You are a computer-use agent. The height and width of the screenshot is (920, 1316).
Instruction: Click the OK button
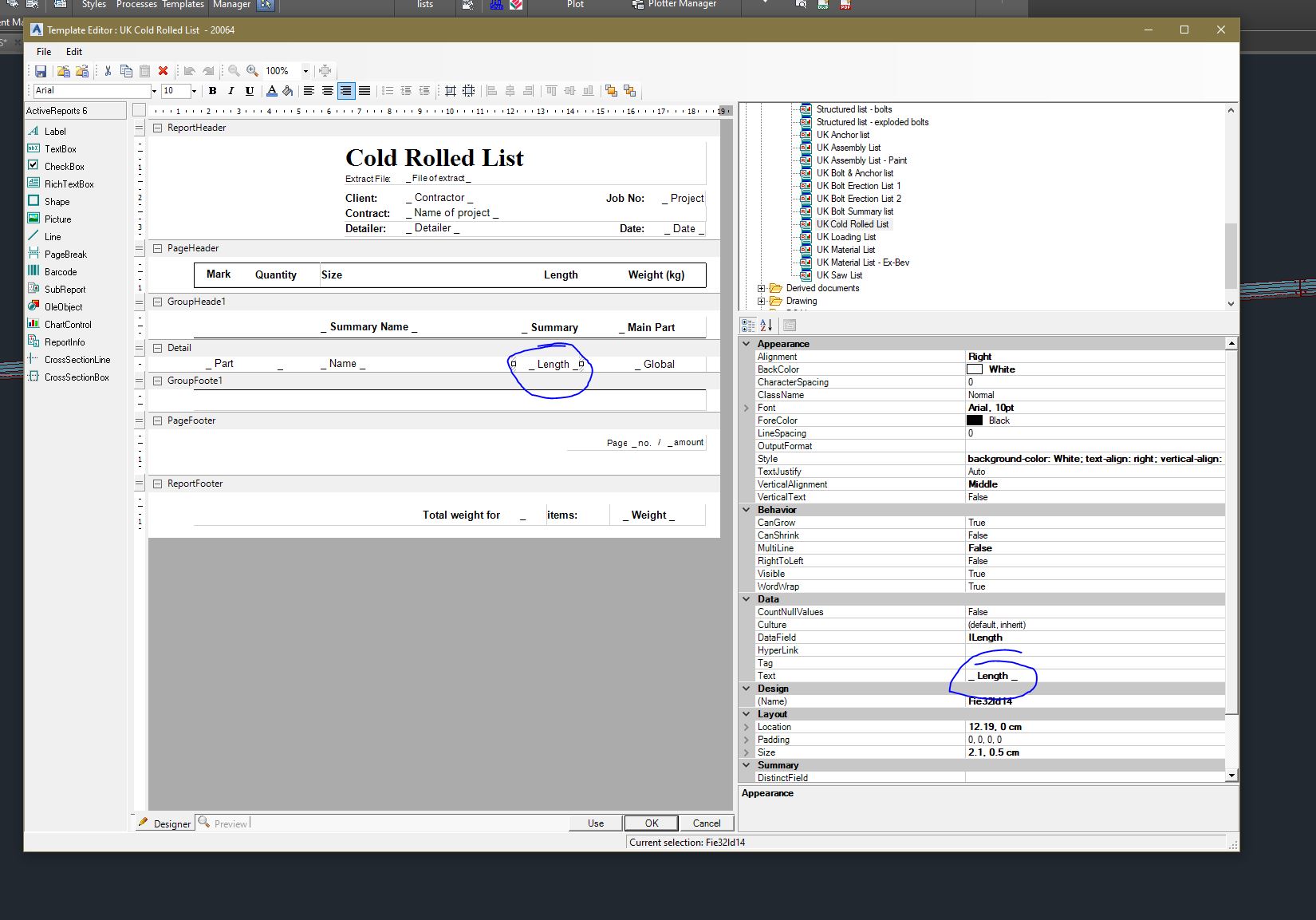point(652,823)
